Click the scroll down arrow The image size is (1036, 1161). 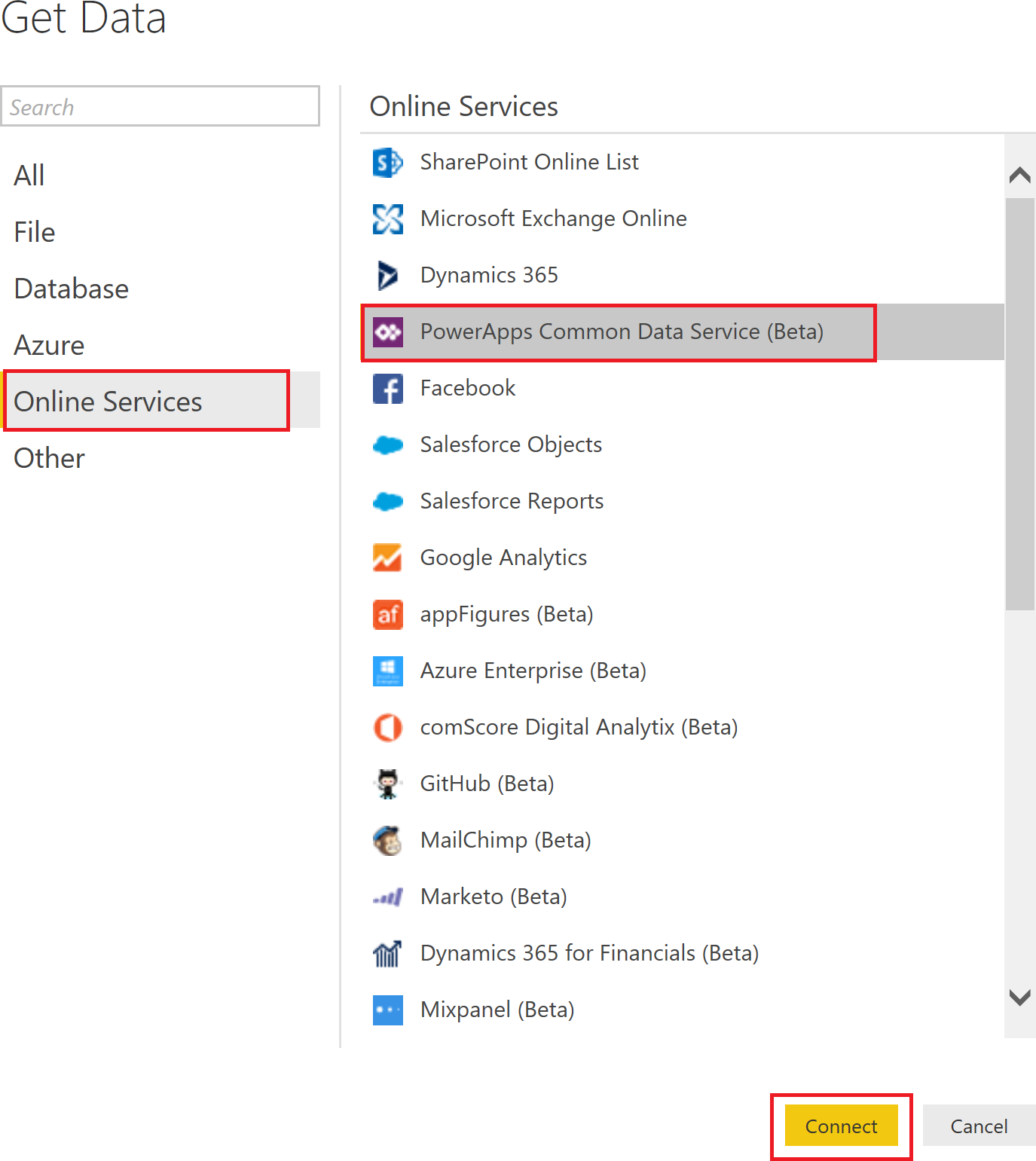[x=1020, y=998]
